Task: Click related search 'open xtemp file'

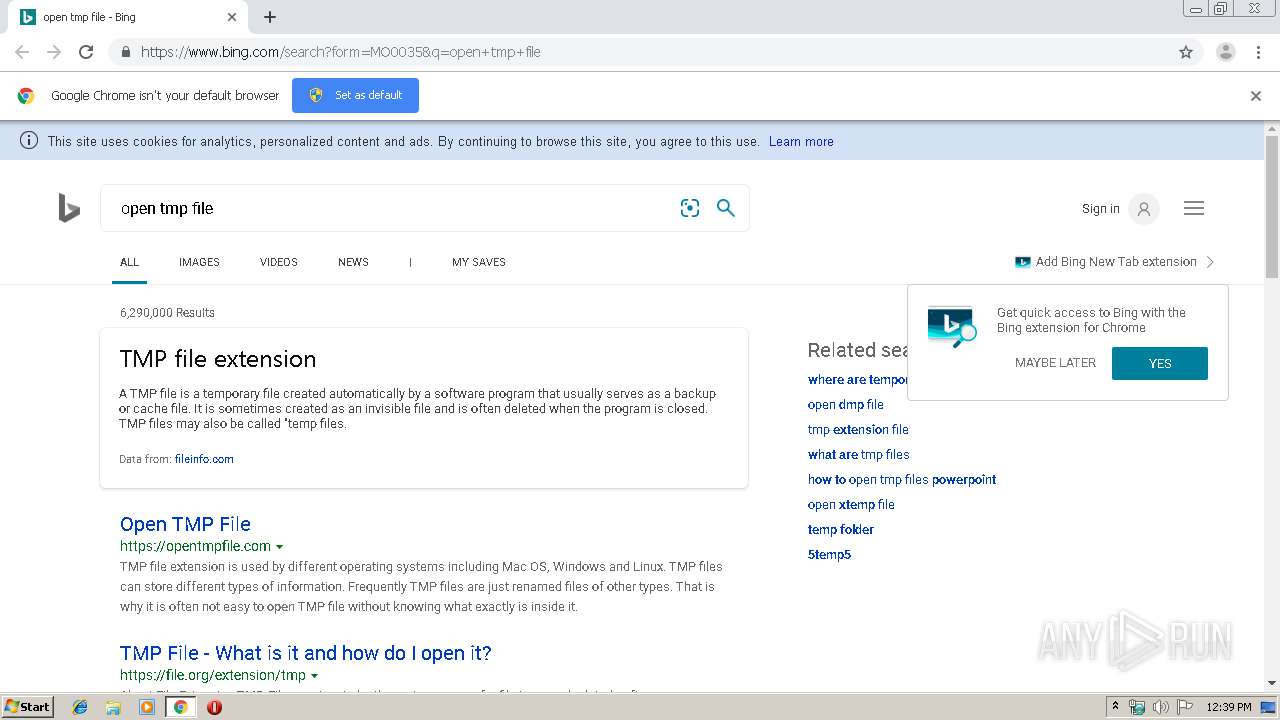Action: click(x=851, y=505)
